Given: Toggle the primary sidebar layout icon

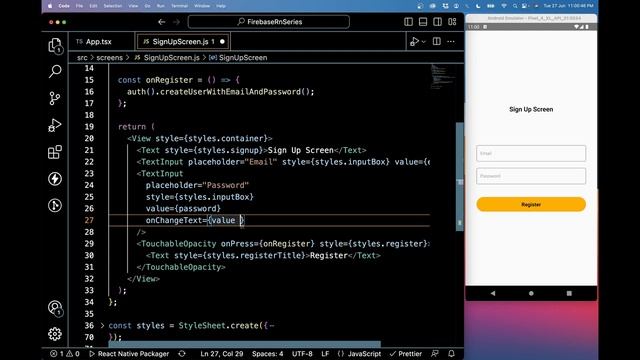Looking at the screenshot, I should point(408,22).
